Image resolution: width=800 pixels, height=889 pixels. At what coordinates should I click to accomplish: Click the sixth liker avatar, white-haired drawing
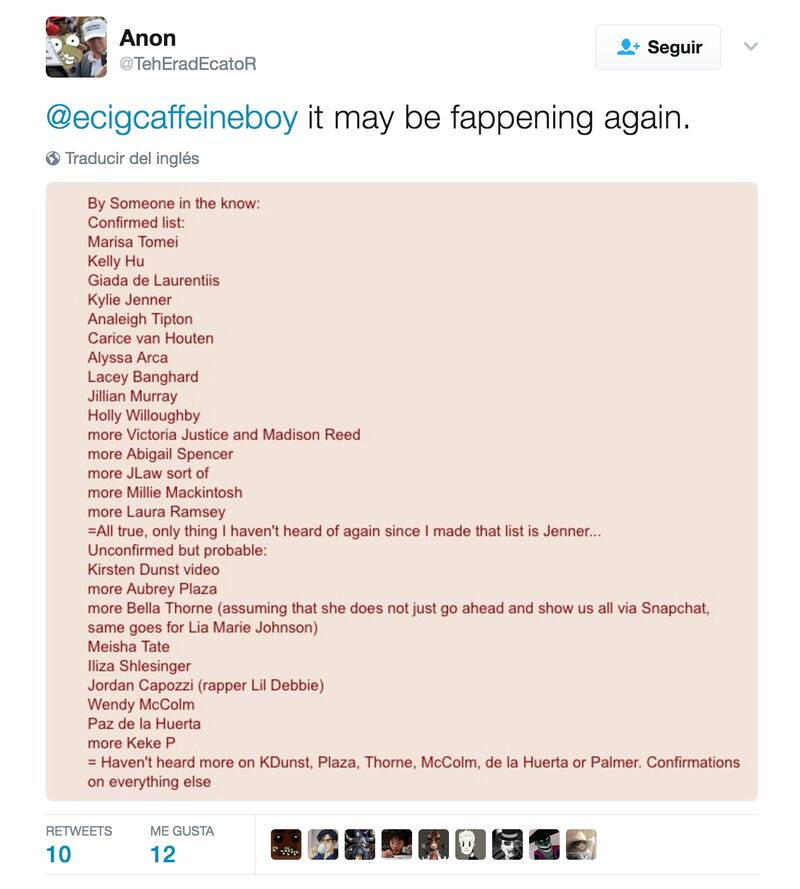pos(471,844)
